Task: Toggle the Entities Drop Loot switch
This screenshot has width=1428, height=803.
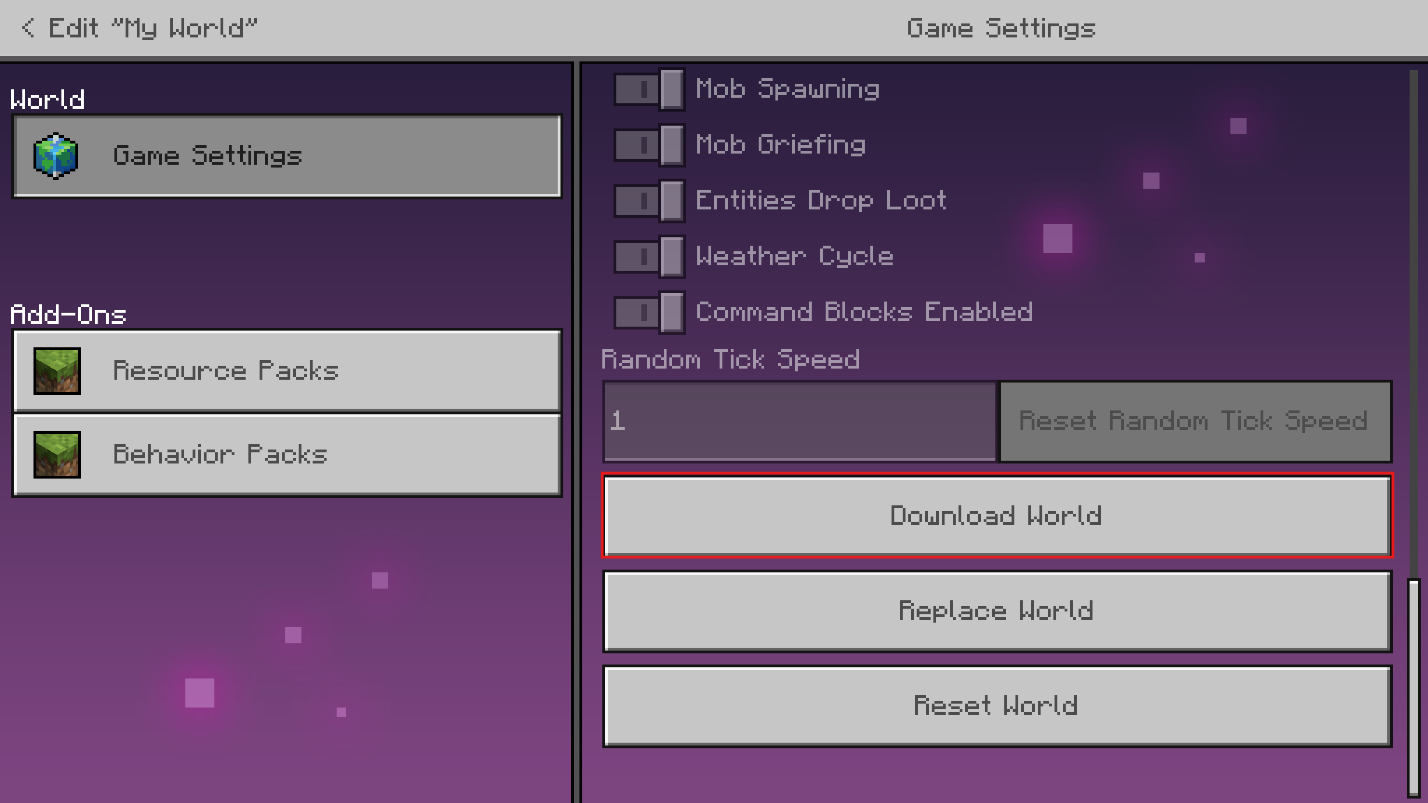Action: tap(649, 201)
